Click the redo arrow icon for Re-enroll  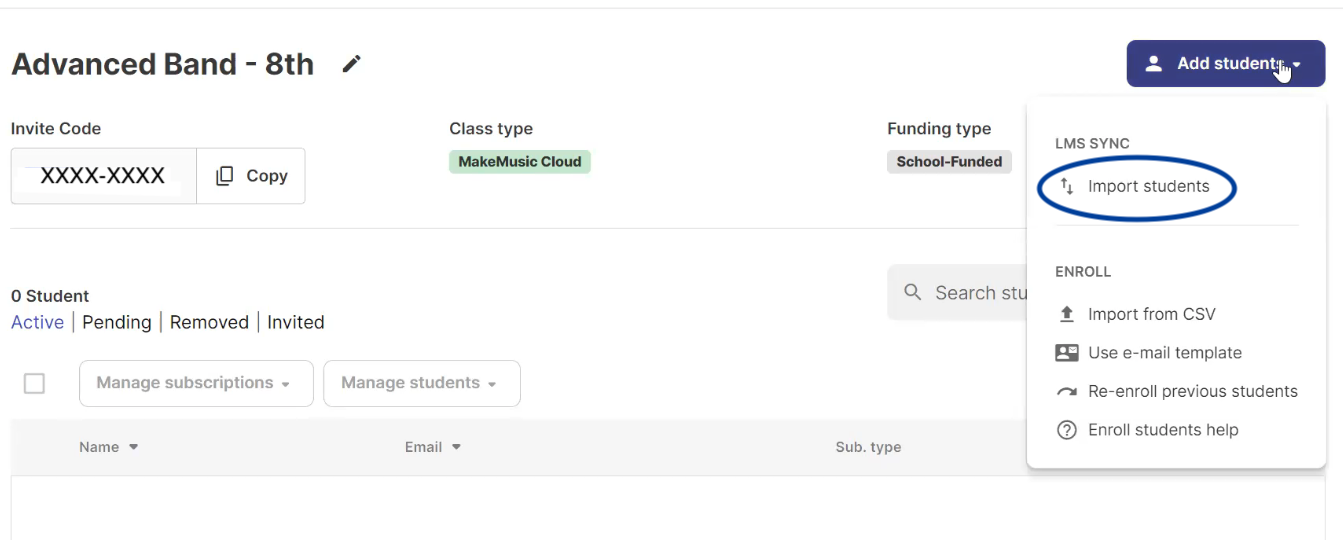click(x=1067, y=392)
